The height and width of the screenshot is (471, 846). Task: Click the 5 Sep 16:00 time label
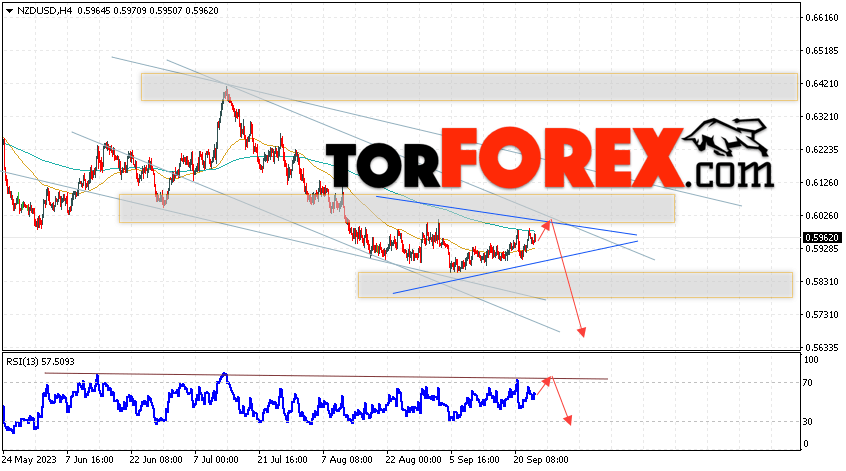tap(475, 460)
